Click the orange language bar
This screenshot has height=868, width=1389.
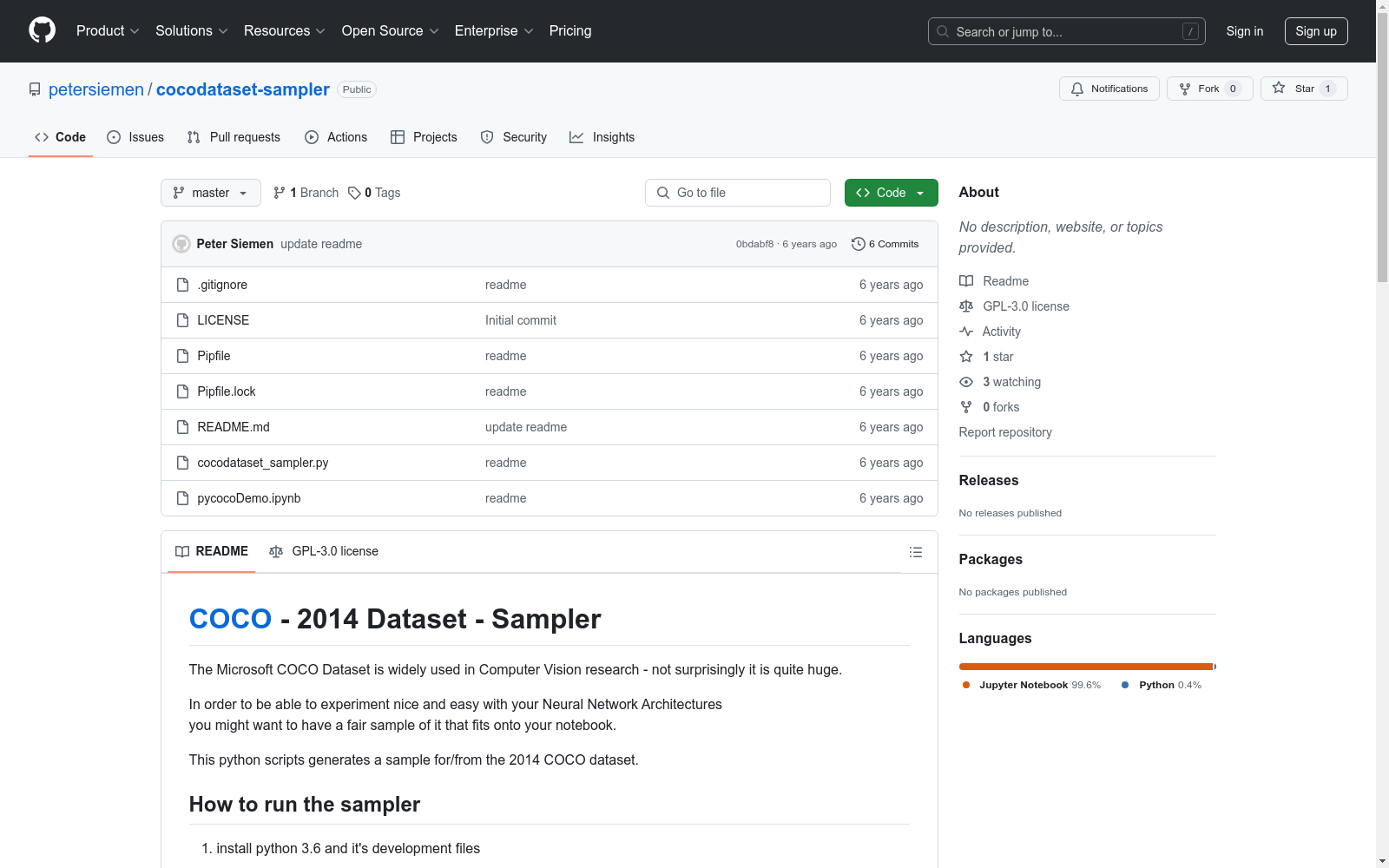[x=1086, y=667]
